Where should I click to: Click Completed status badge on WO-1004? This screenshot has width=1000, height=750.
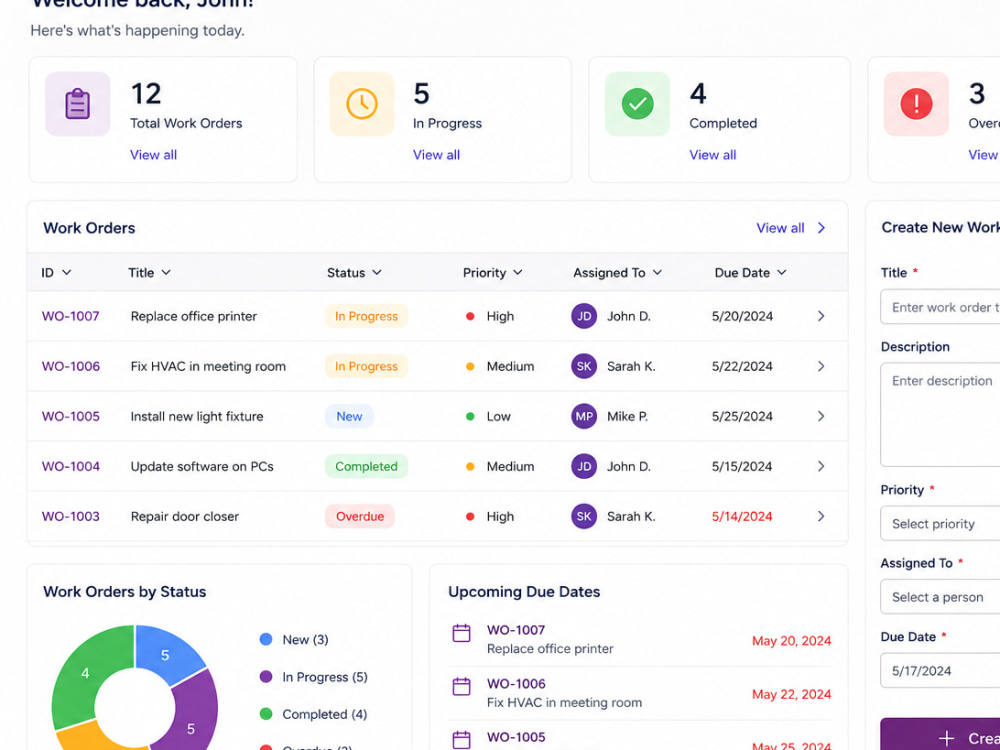pos(366,466)
